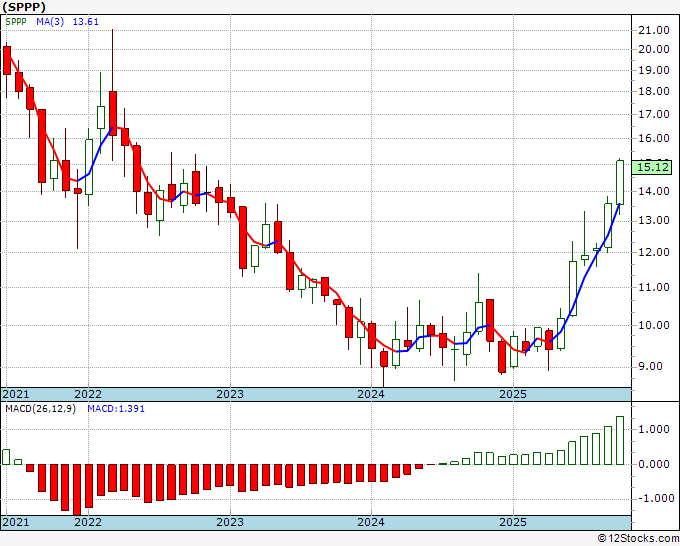
Task: Click the 21.00 price axis label
Action: click(x=654, y=30)
